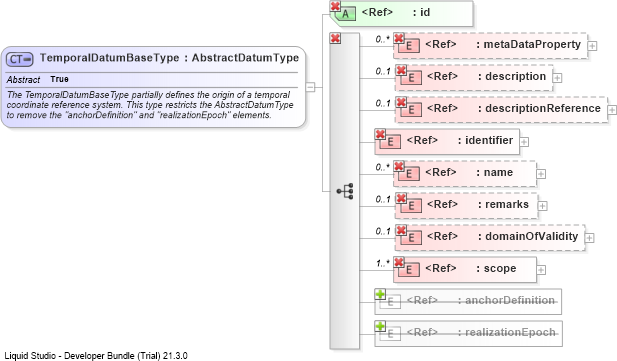Expand the description element

[x=557, y=78]
